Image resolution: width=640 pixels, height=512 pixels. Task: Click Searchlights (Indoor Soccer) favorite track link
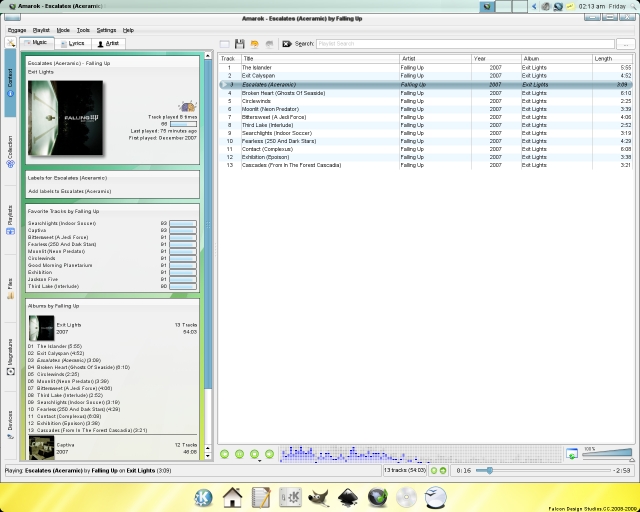[62, 223]
